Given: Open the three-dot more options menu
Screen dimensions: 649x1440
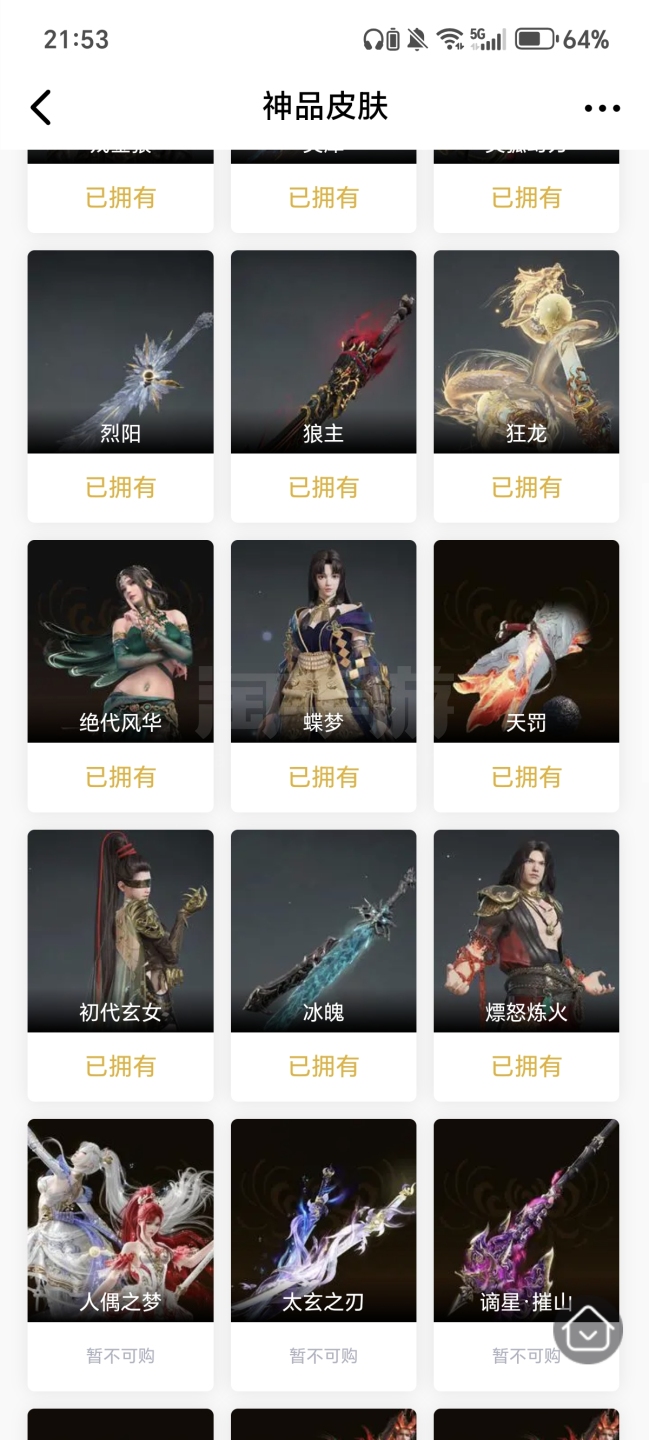Looking at the screenshot, I should click(x=602, y=108).
